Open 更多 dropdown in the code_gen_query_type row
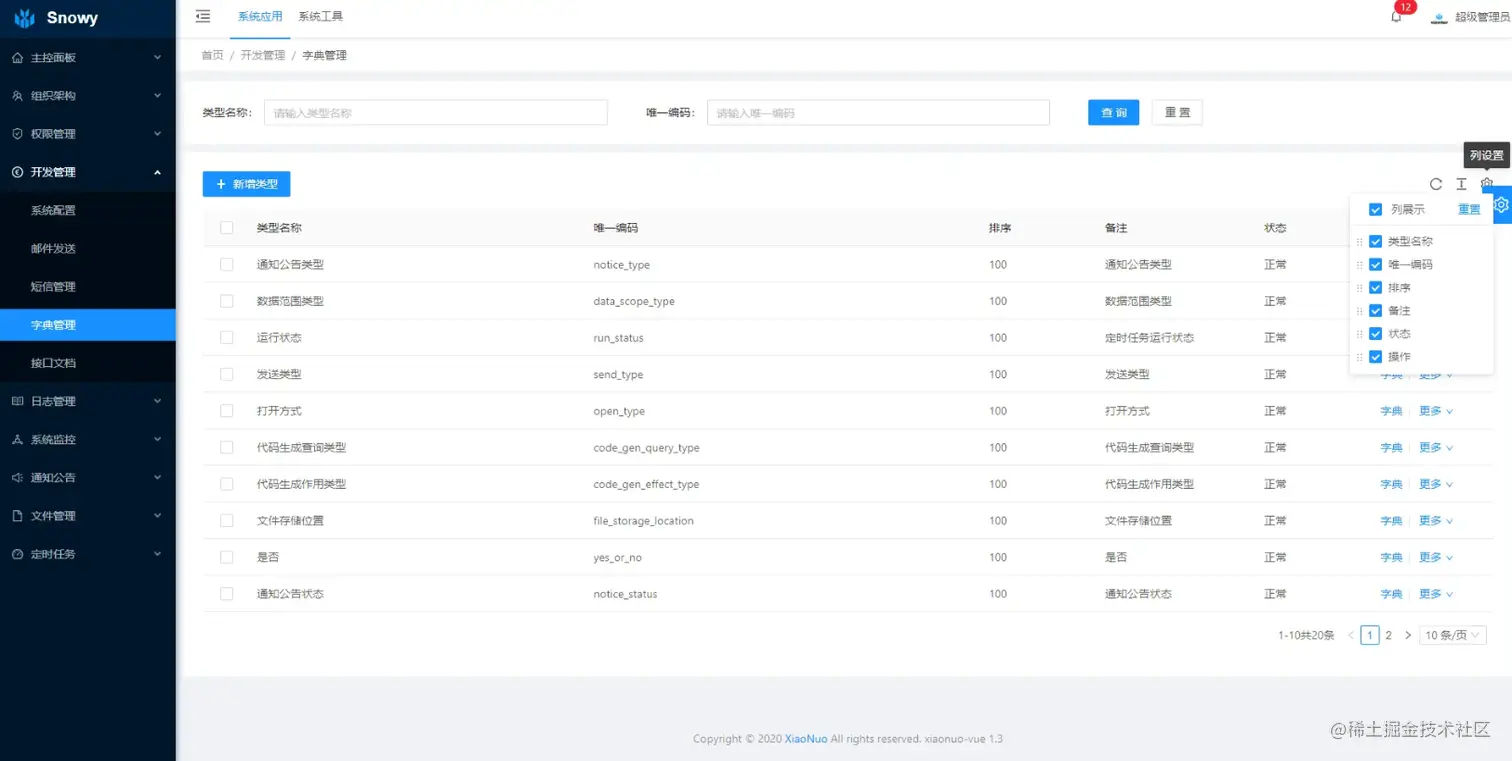The image size is (1512, 761). [1436, 447]
